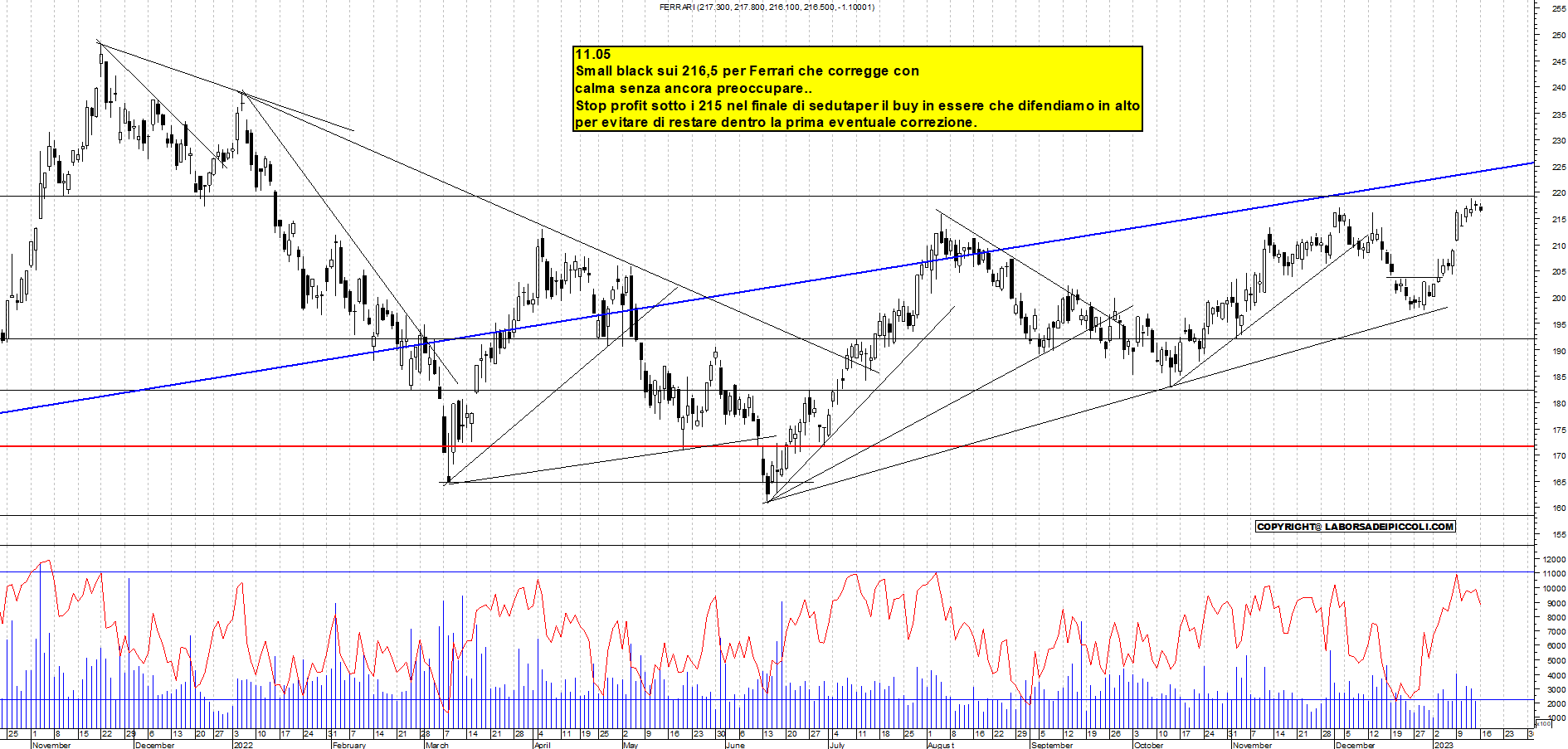The width and height of the screenshot is (1568, 749).
Task: Select the blue ascending trendline
Action: 767,288
